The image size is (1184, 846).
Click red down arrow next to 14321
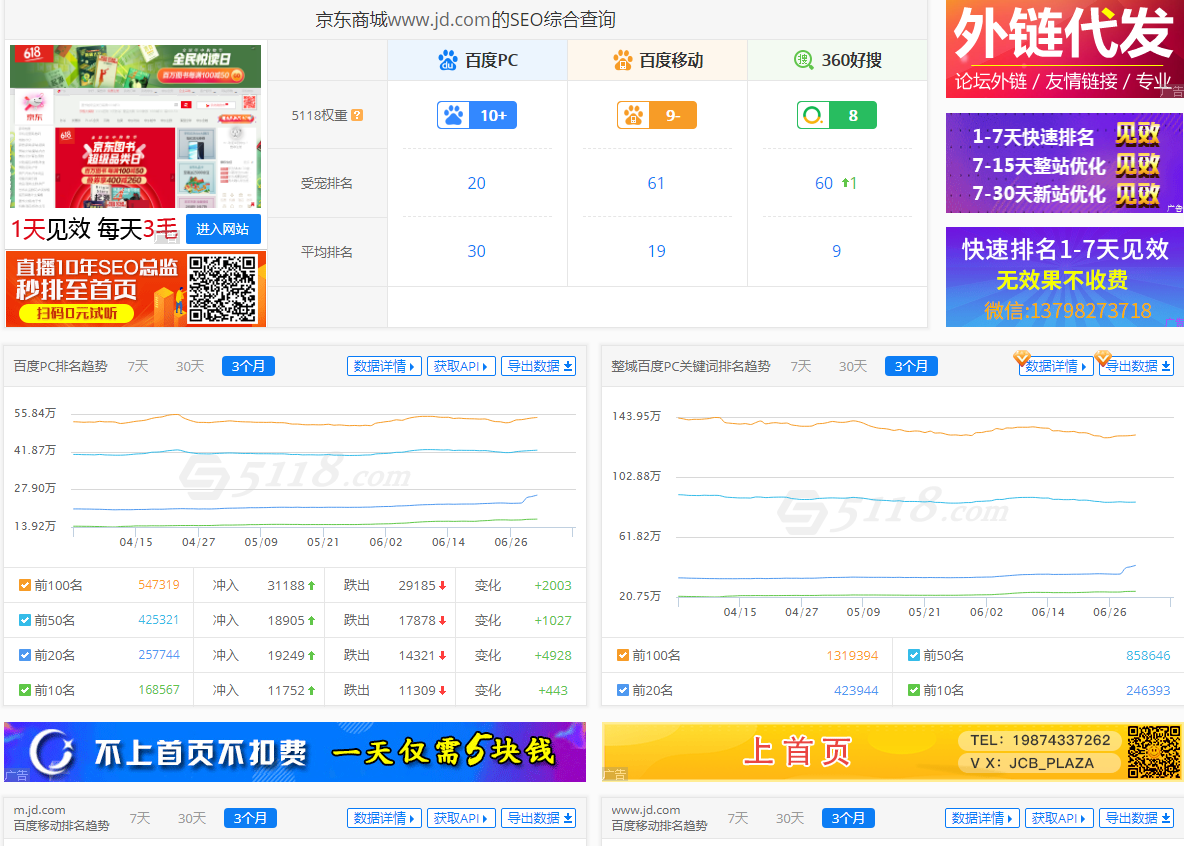pos(442,656)
